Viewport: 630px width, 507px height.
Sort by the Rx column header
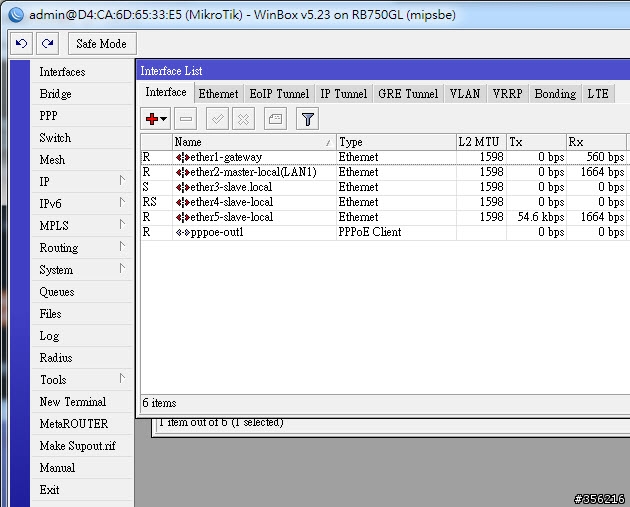(596, 142)
